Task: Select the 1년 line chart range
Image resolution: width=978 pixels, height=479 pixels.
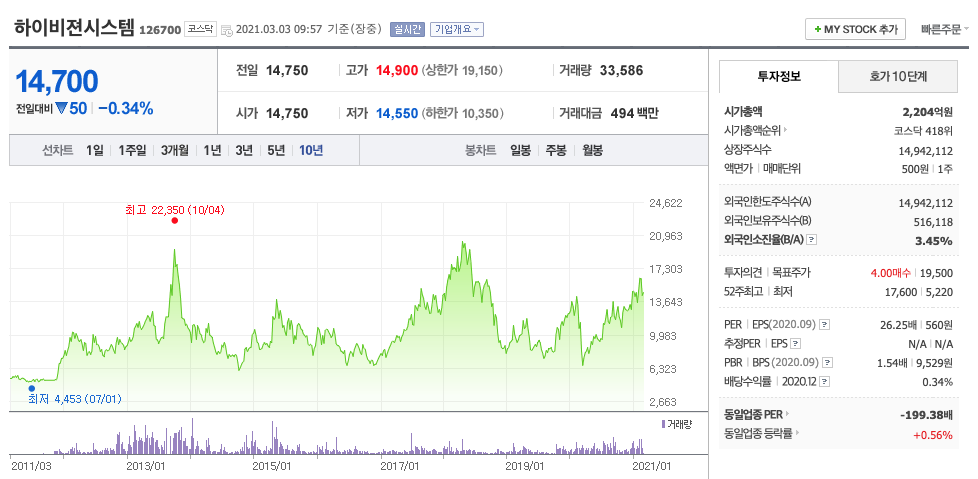Action: click(x=212, y=150)
